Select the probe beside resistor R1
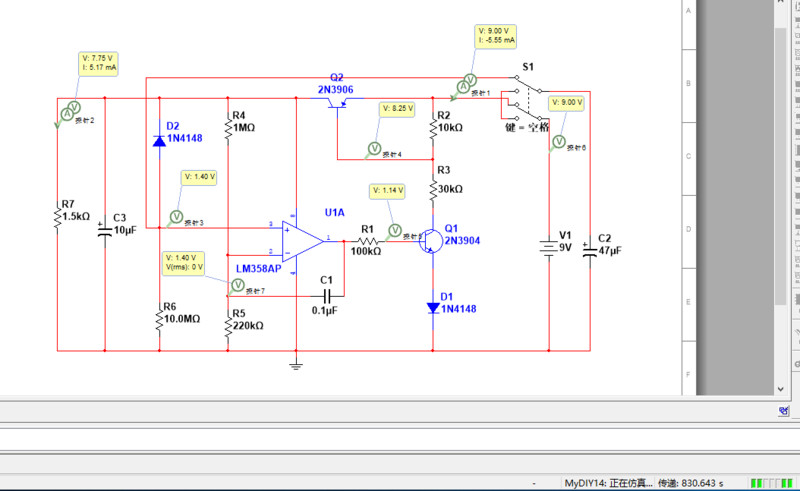The image size is (800, 491). [394, 231]
